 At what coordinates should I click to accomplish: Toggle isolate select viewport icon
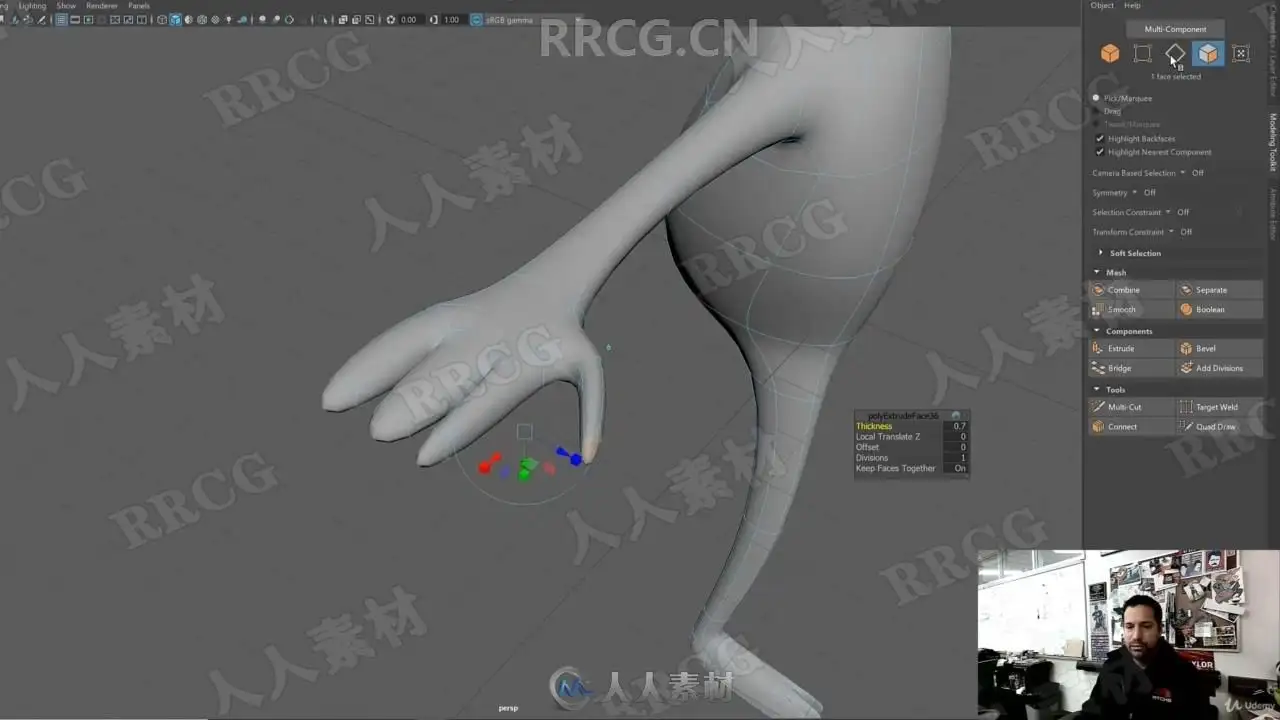[x=324, y=19]
